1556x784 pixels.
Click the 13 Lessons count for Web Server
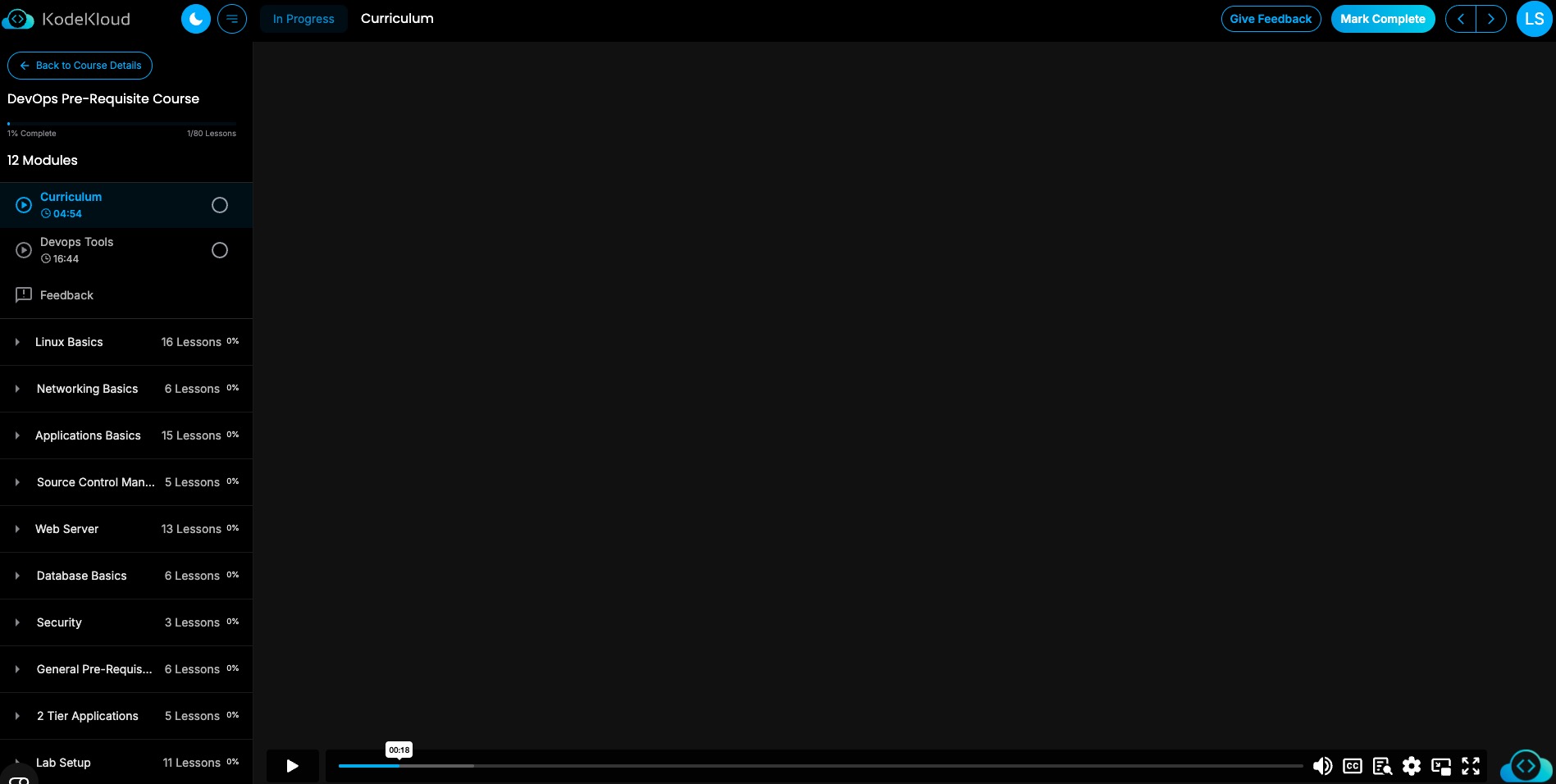pyautogui.click(x=191, y=529)
